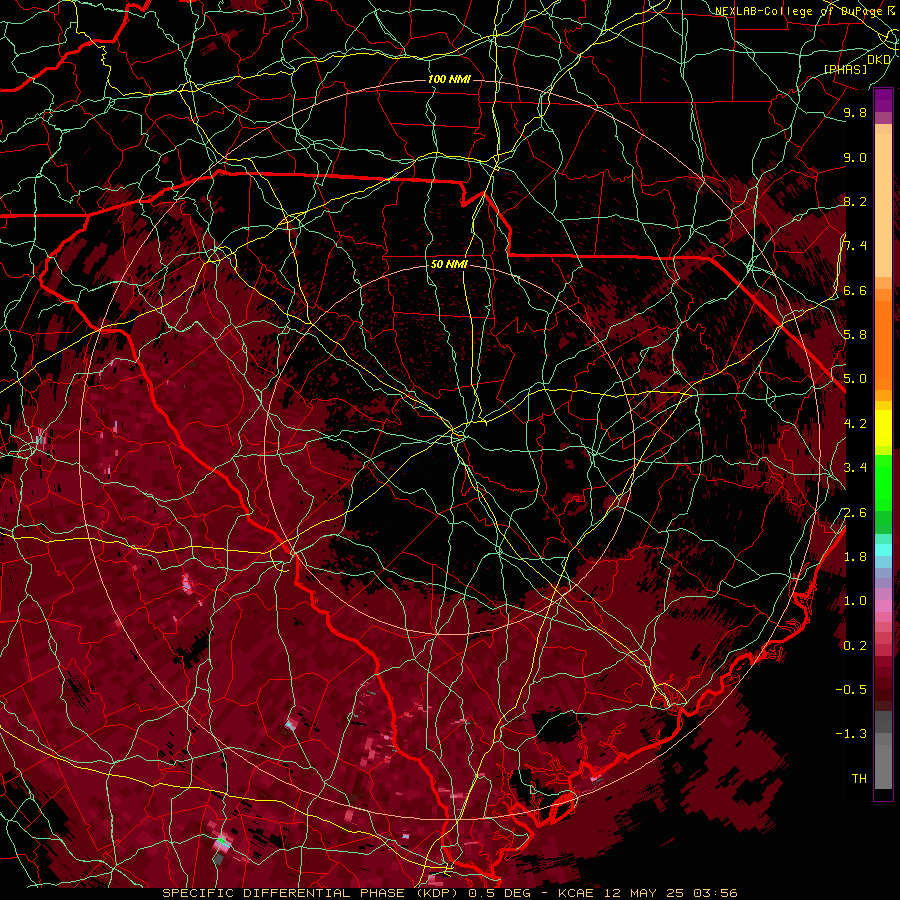Click the 2.6 scale label
The height and width of the screenshot is (900, 900).
point(855,513)
